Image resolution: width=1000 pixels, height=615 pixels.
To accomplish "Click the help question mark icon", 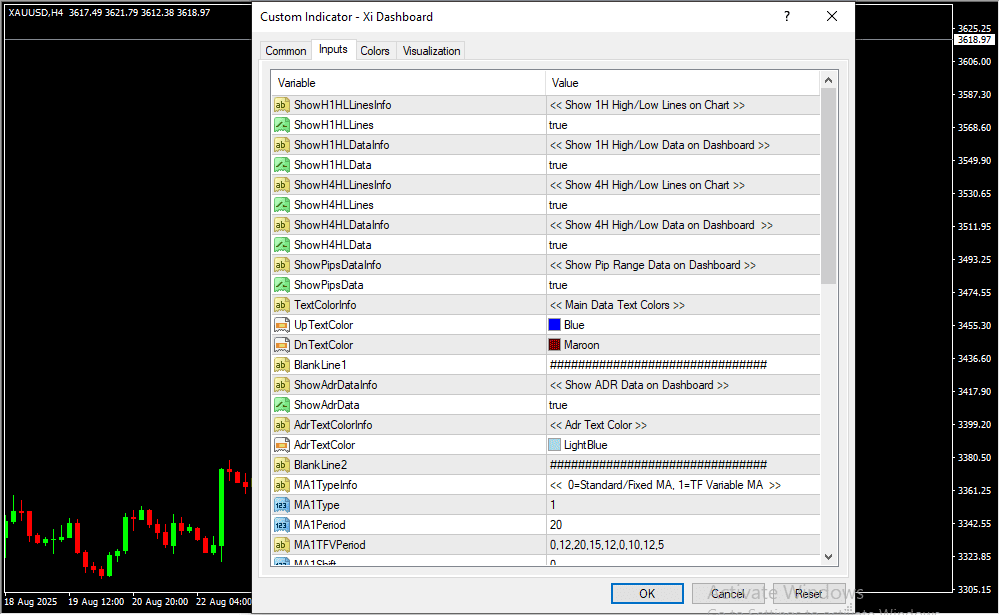I will point(787,17).
